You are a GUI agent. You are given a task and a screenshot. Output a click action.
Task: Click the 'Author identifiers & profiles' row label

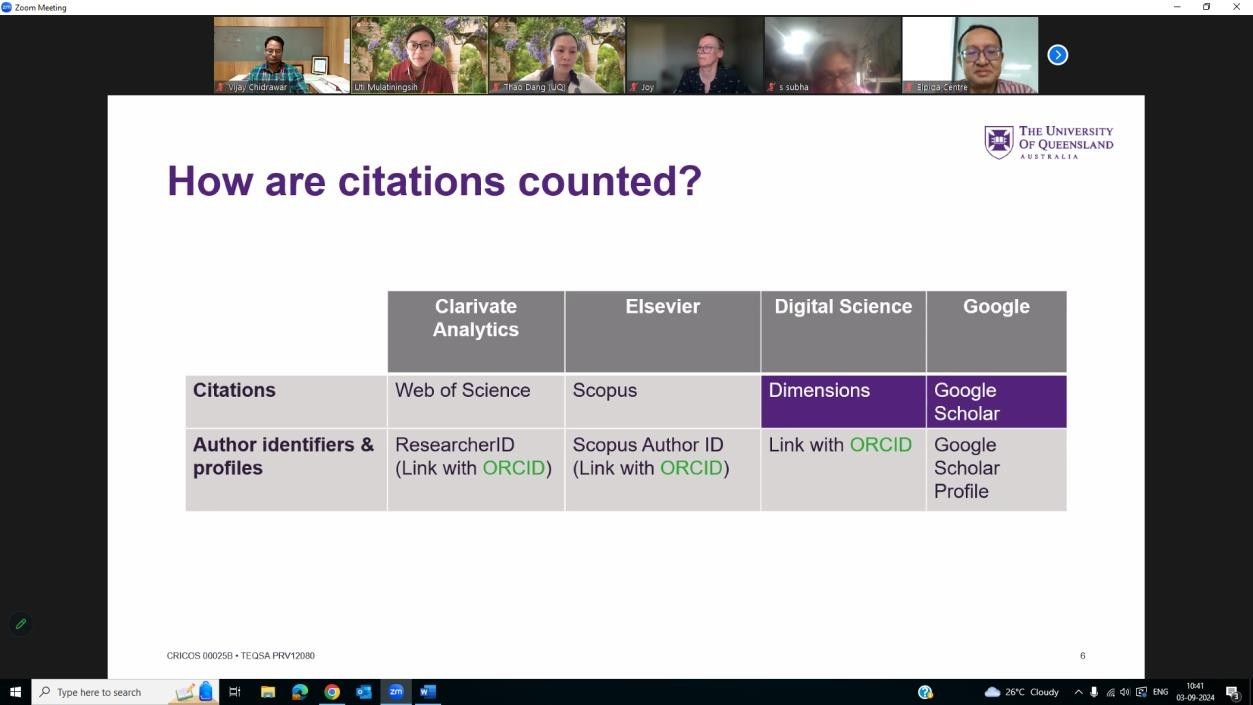tap(286, 469)
